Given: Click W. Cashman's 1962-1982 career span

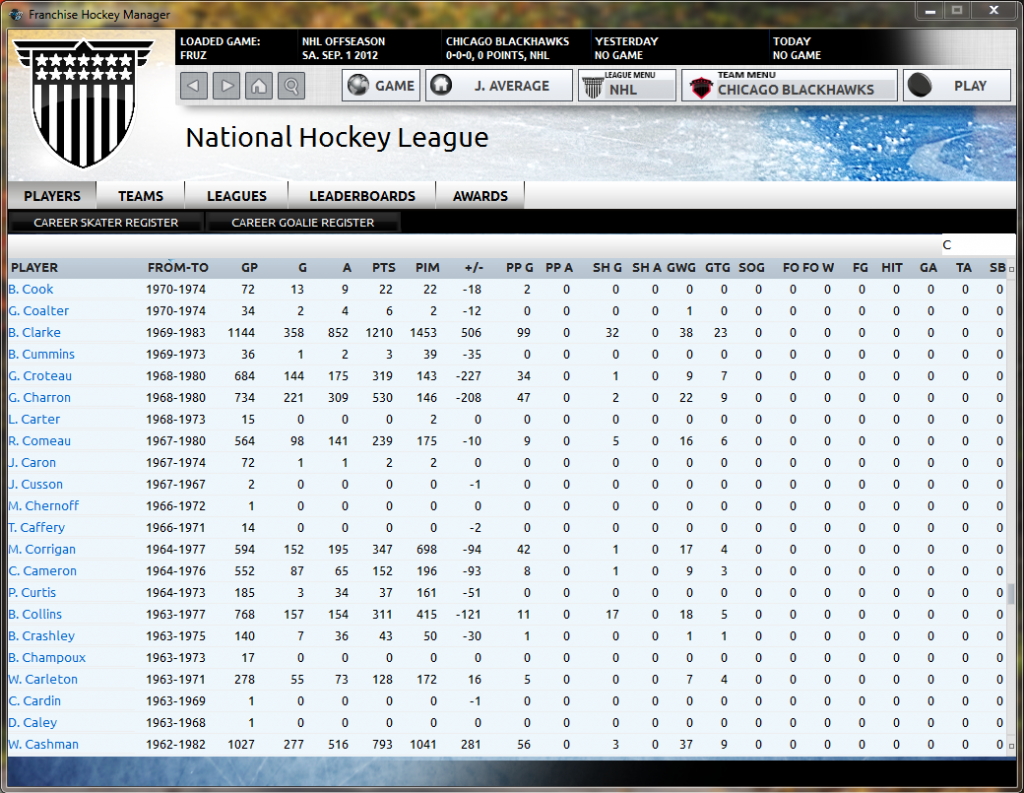Looking at the screenshot, I should click(176, 744).
